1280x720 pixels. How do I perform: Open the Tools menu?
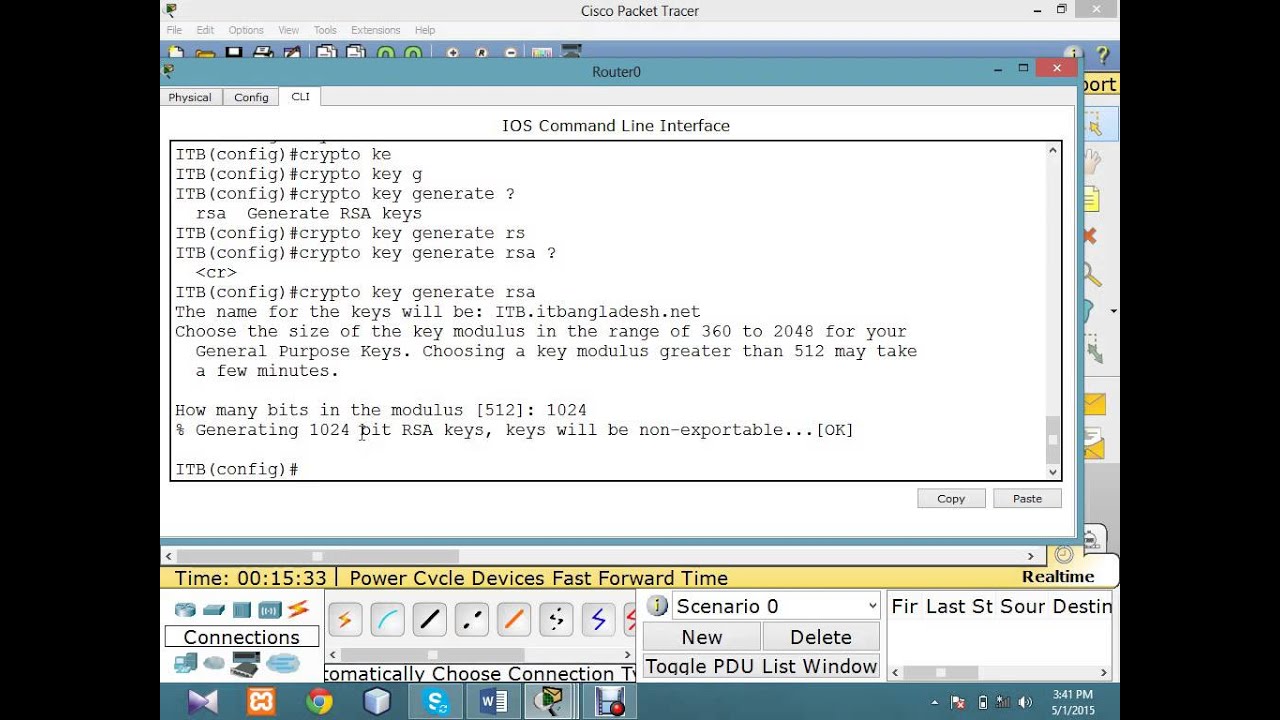[325, 30]
